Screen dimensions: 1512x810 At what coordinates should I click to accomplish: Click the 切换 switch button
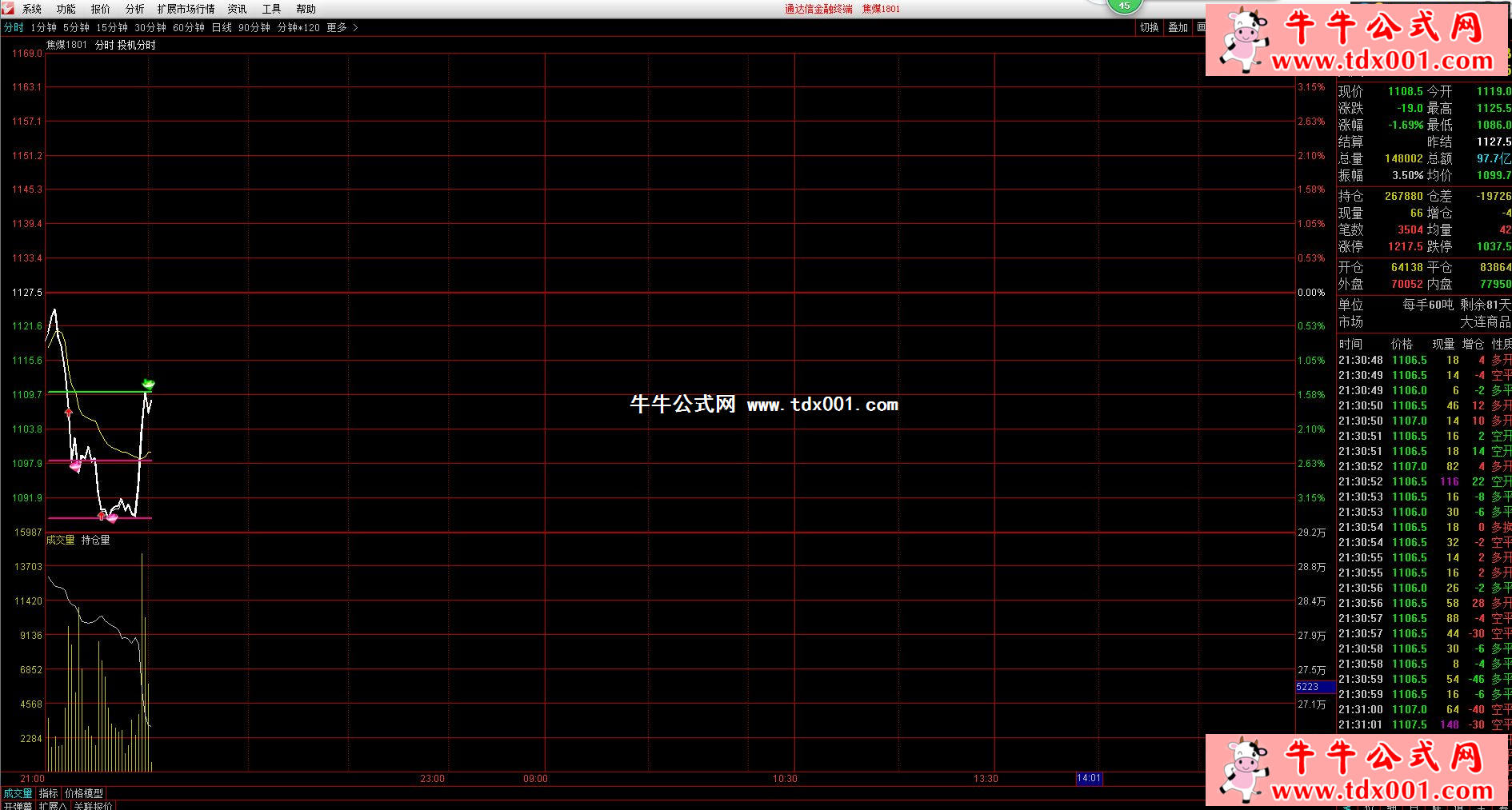tap(1149, 27)
